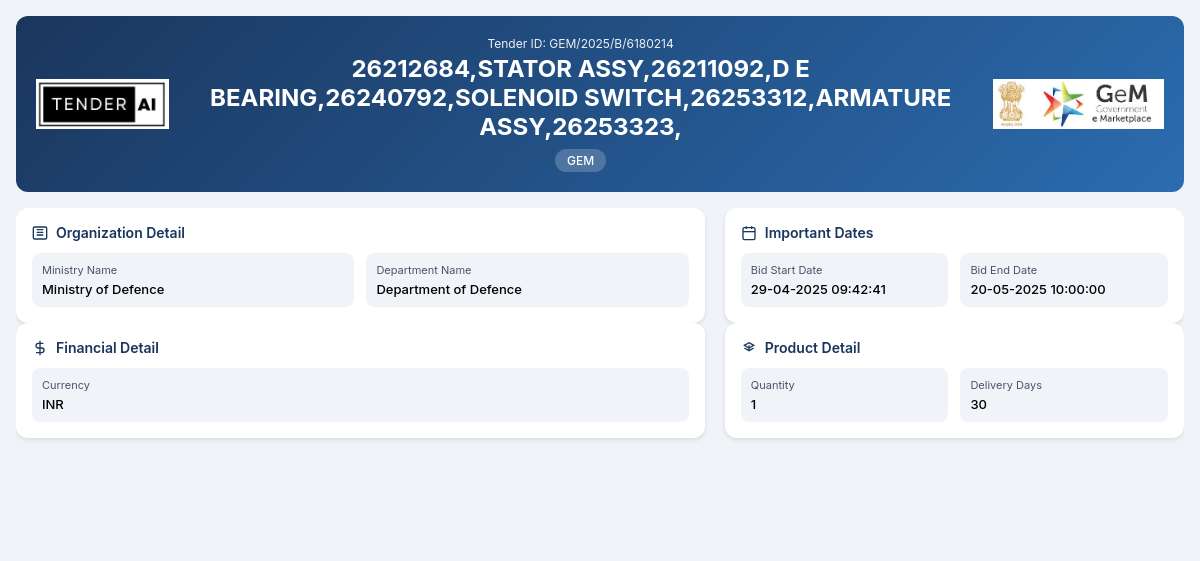Click the GEM badge under the title
Viewport: 1200px width, 561px height.
[580, 160]
